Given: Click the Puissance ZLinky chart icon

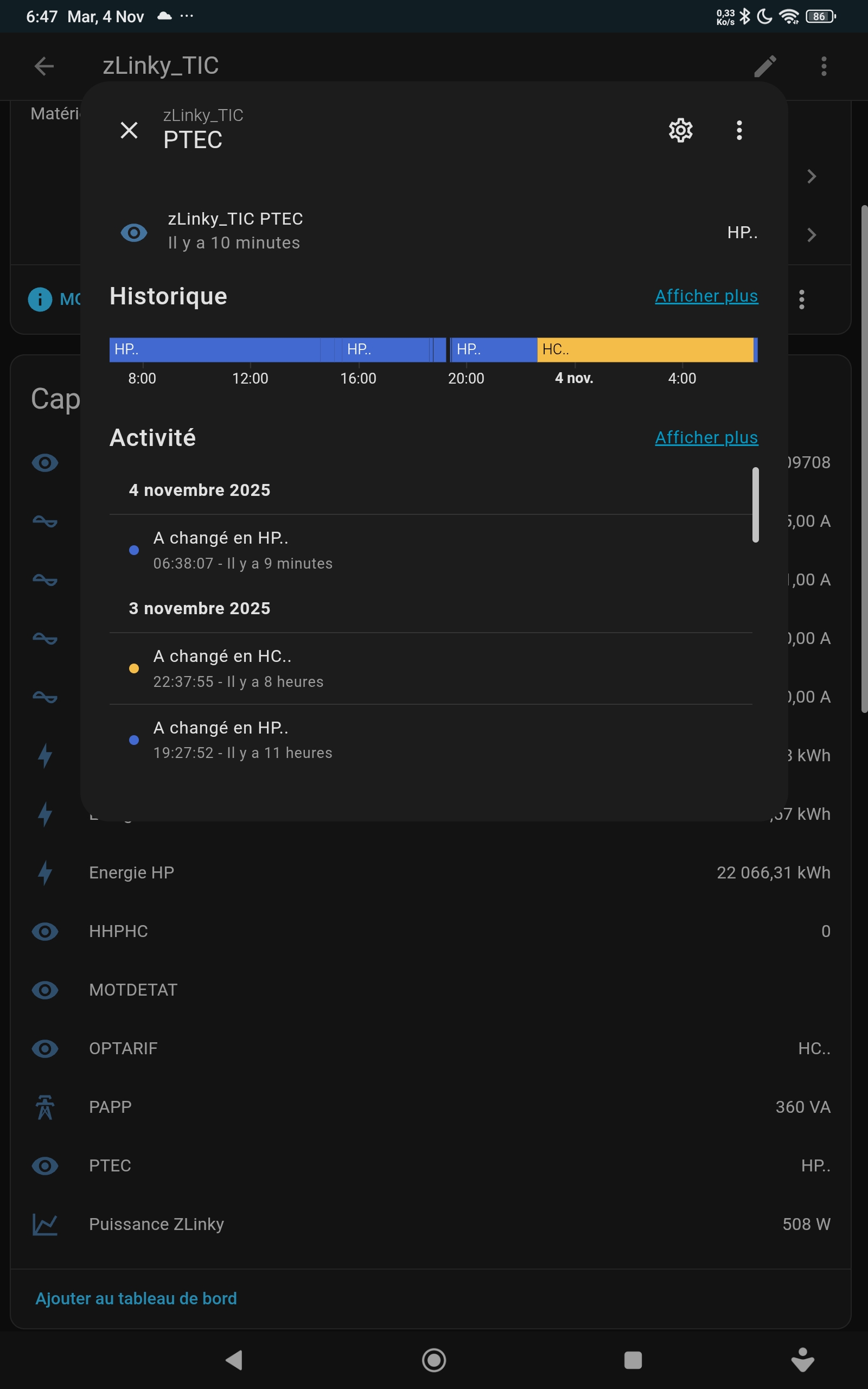Looking at the screenshot, I should click(45, 1224).
